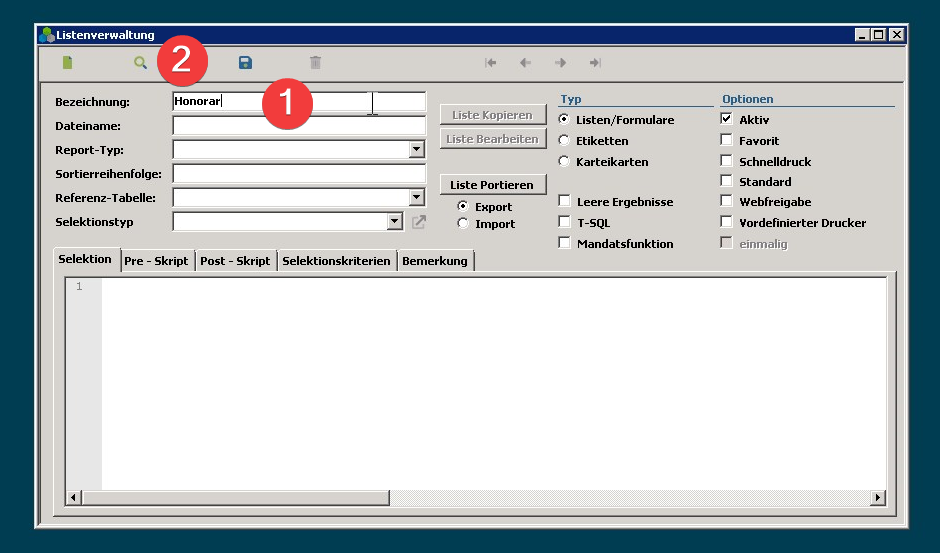This screenshot has height=553, width=940.
Task: Click into the Dateiname input field
Action: point(299,125)
